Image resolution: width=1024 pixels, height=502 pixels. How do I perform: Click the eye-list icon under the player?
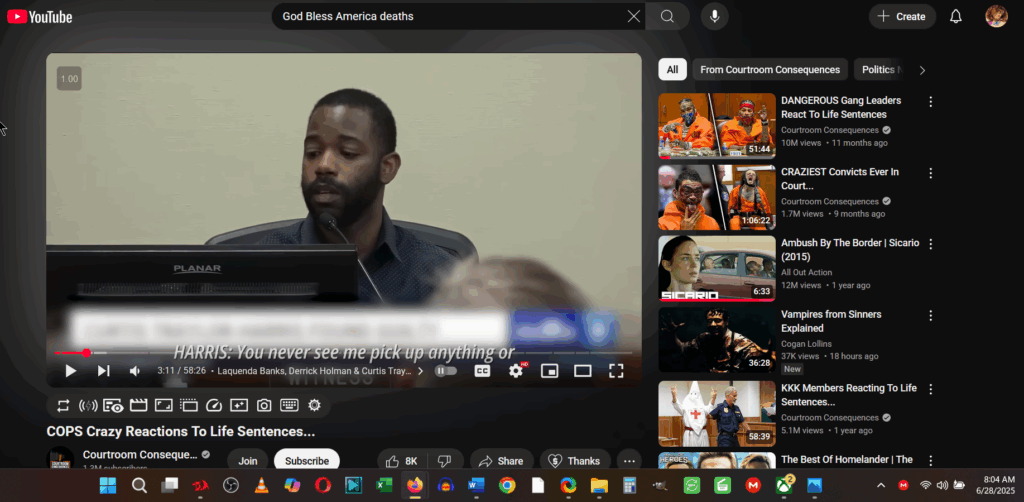point(113,405)
